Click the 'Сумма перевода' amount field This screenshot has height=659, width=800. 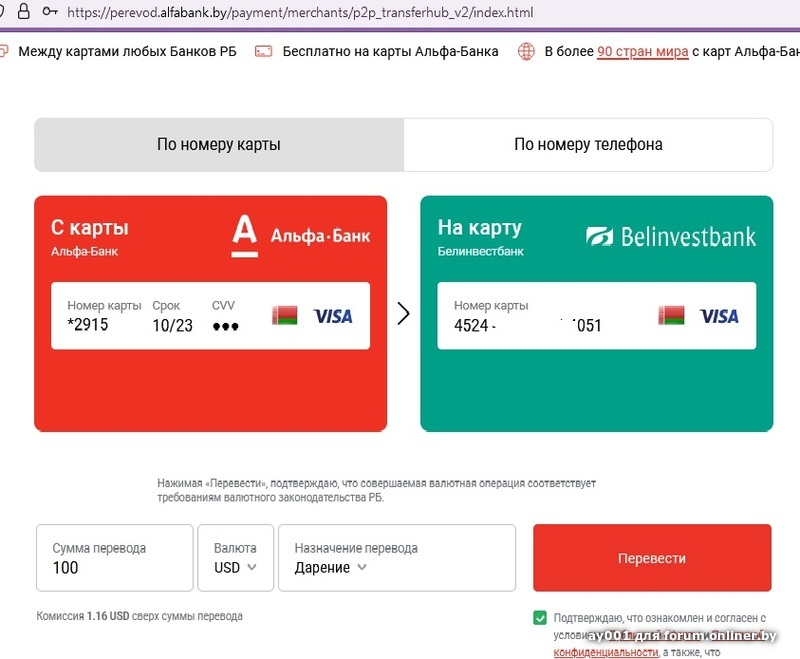point(115,558)
